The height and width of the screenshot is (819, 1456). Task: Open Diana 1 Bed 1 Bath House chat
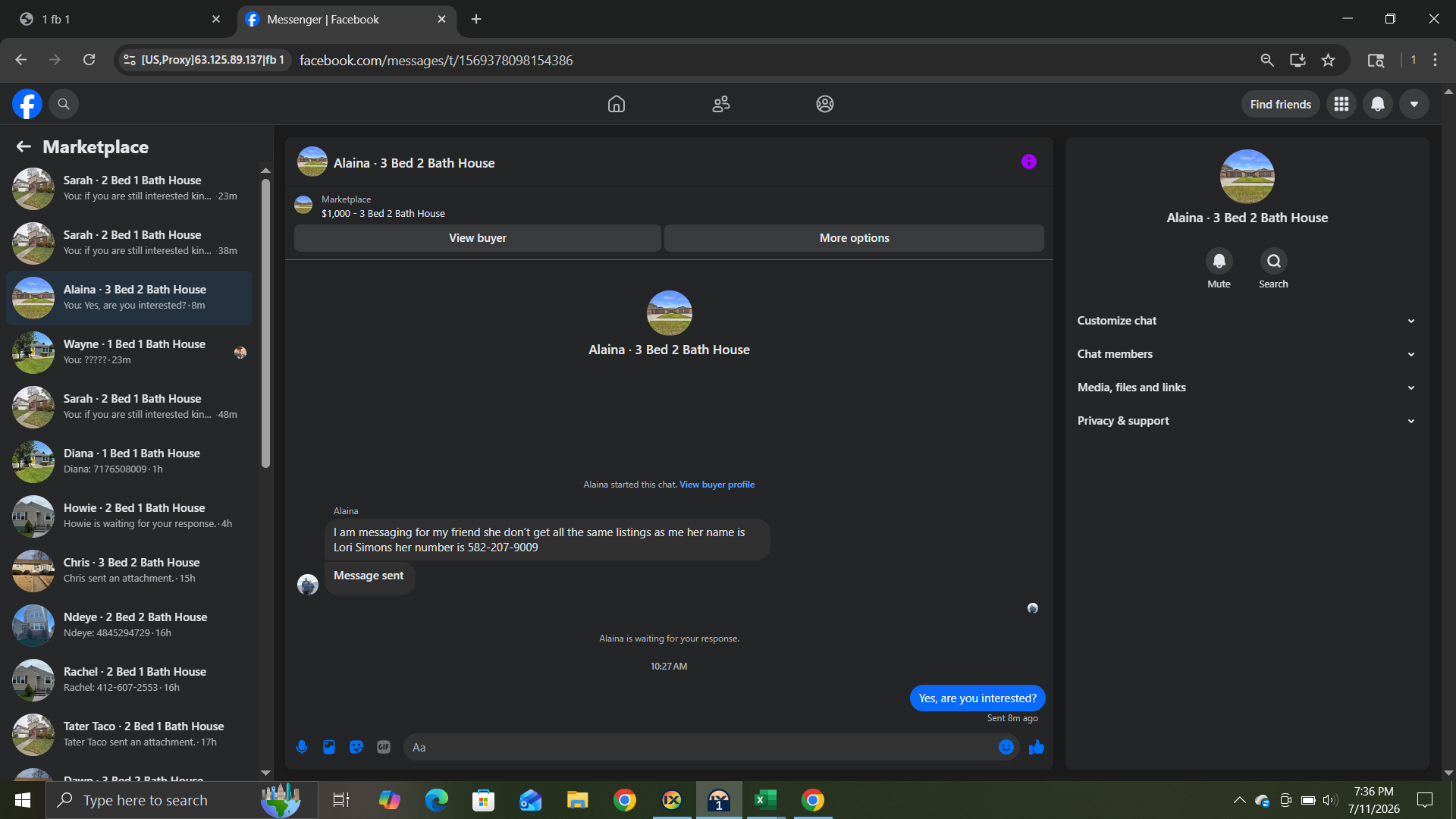(129, 461)
